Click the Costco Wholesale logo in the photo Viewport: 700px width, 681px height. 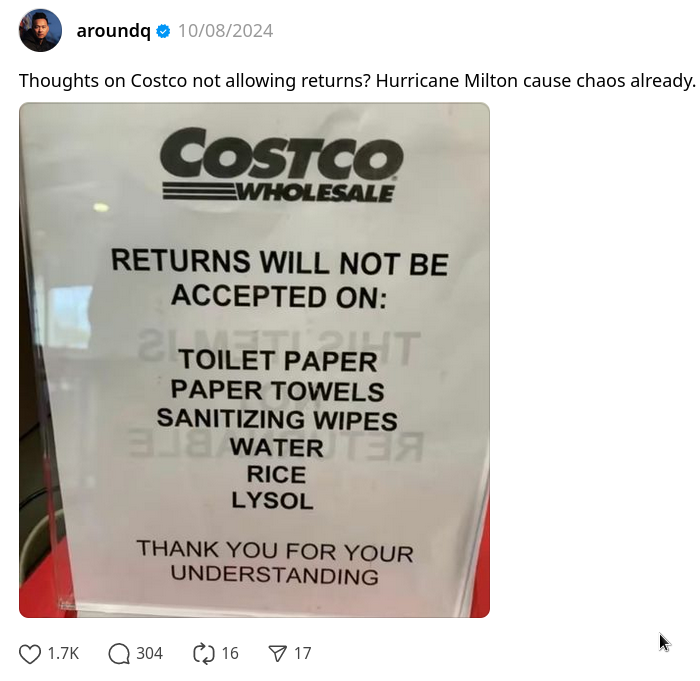click(x=281, y=165)
